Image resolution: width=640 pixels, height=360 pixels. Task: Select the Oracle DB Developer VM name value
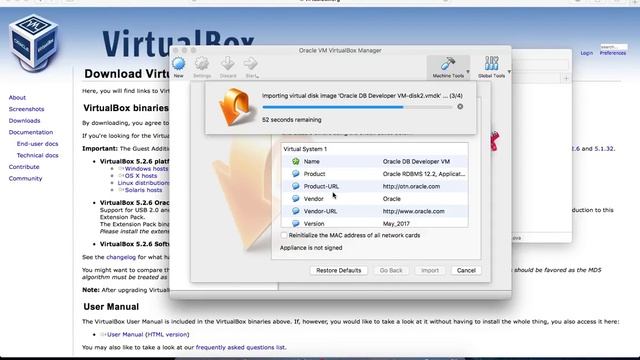(x=416, y=161)
